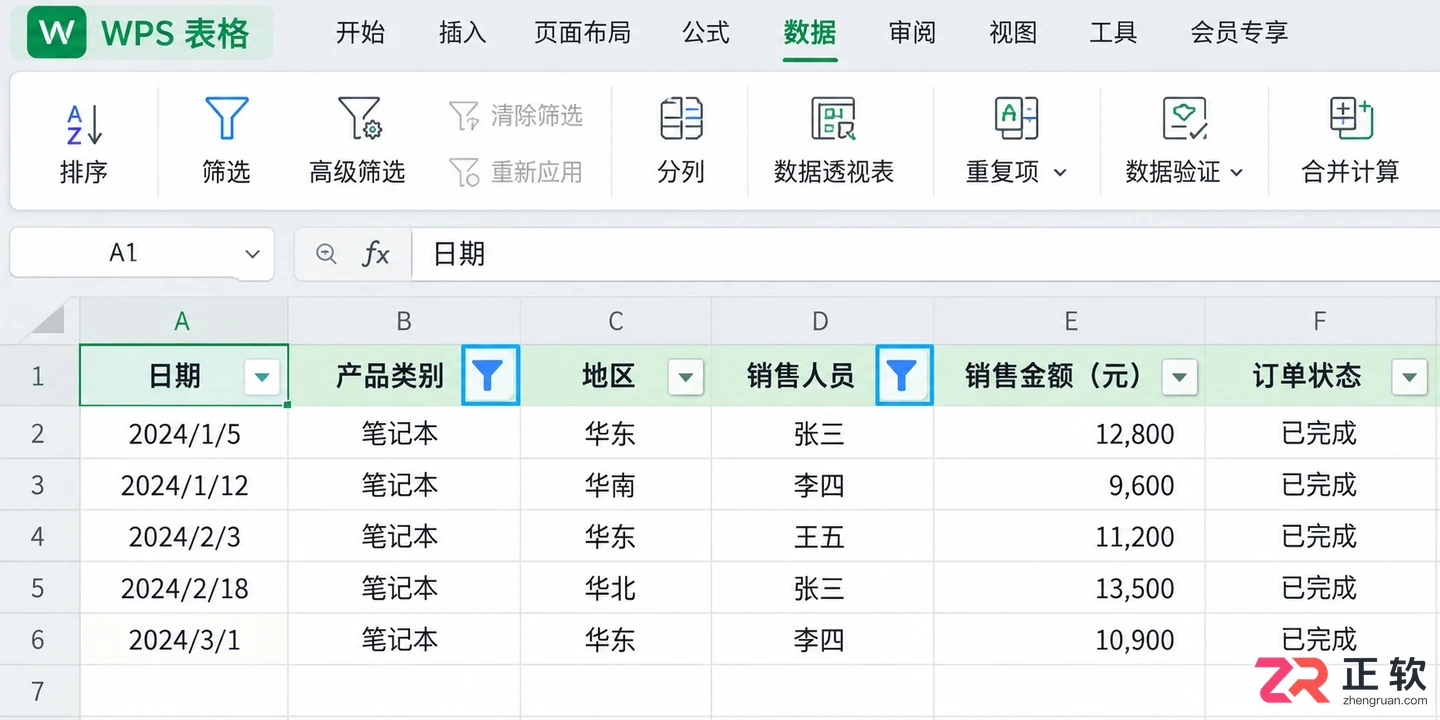Viewport: 1440px width, 720px height.
Task: Click cell with date 2024/3/1
Action: pos(184,640)
